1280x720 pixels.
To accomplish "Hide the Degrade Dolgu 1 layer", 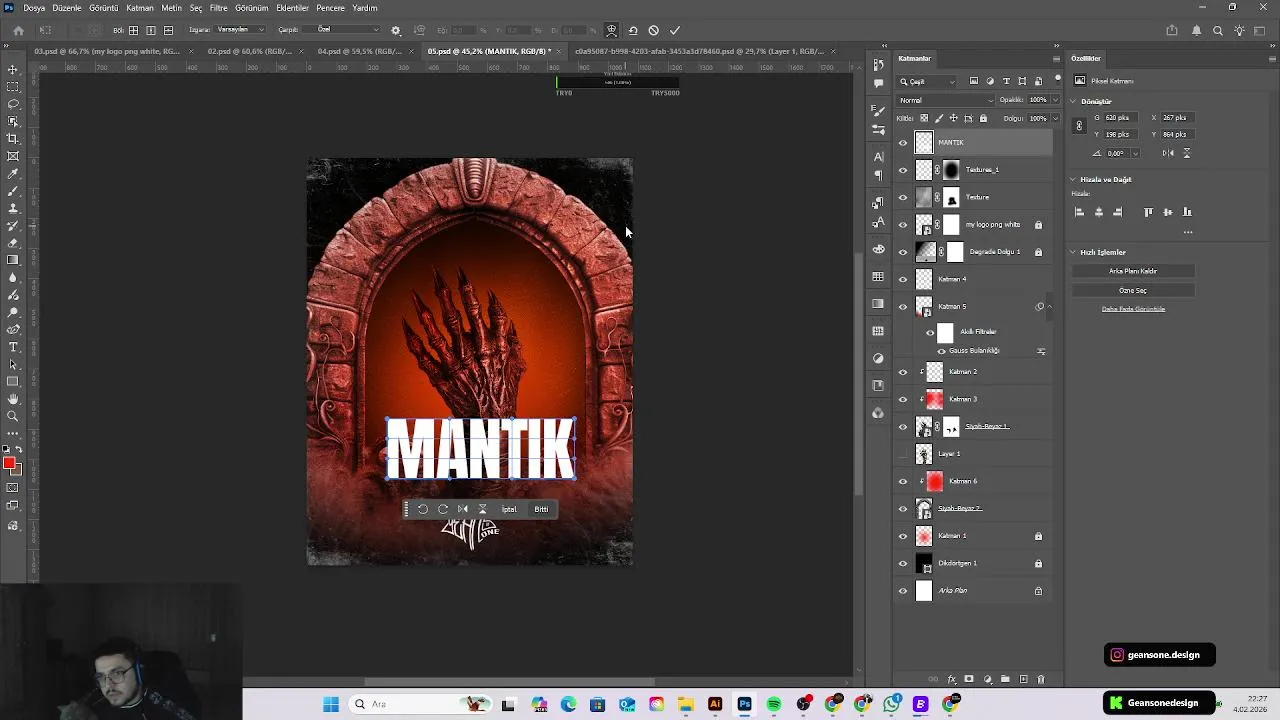I will [903, 252].
